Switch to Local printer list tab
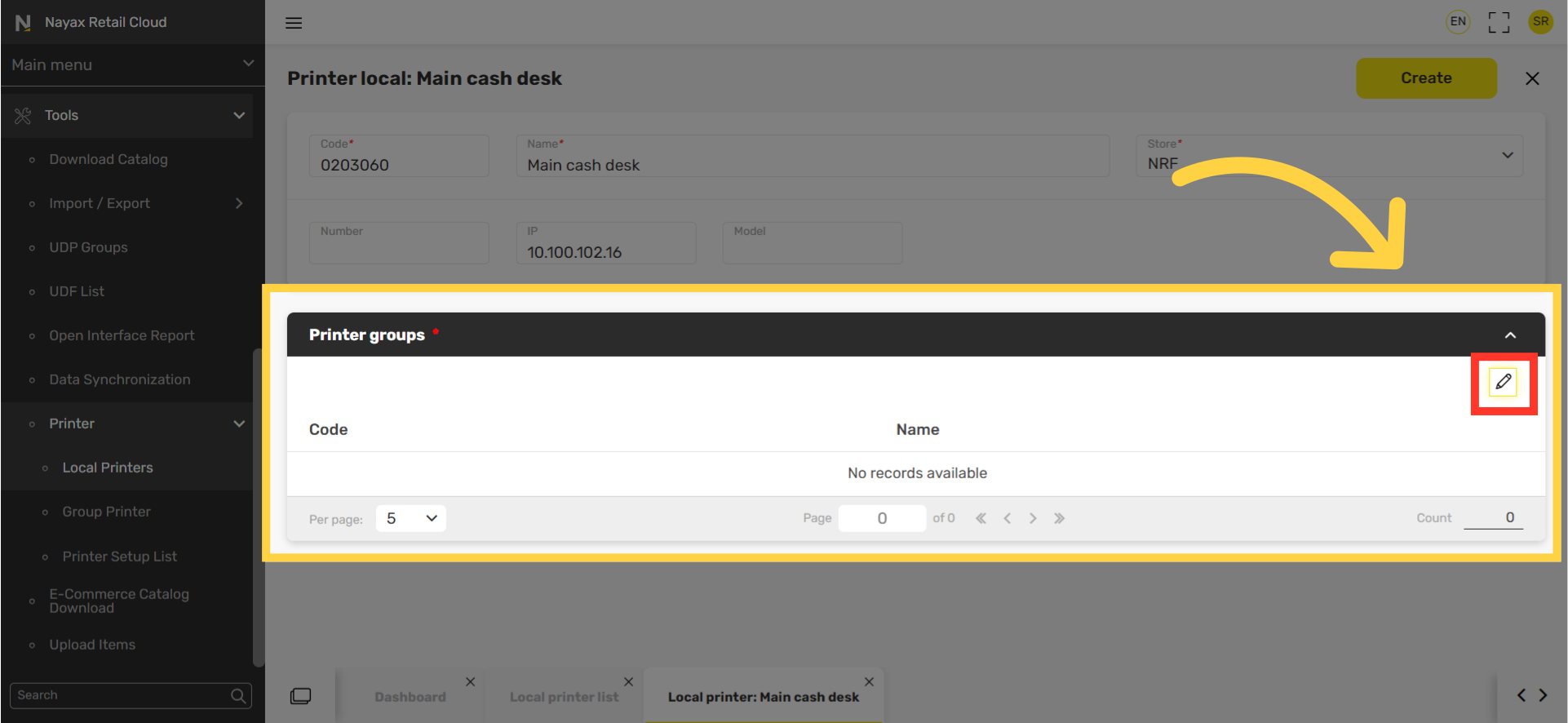 click(564, 697)
